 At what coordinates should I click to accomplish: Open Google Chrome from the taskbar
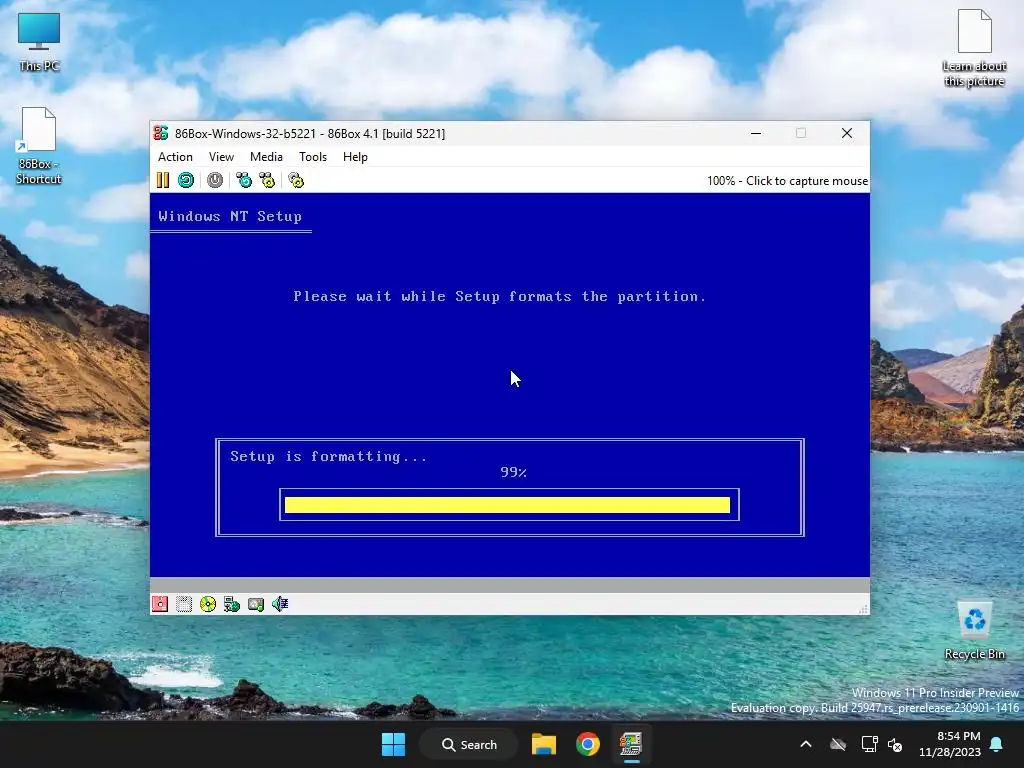[588, 744]
